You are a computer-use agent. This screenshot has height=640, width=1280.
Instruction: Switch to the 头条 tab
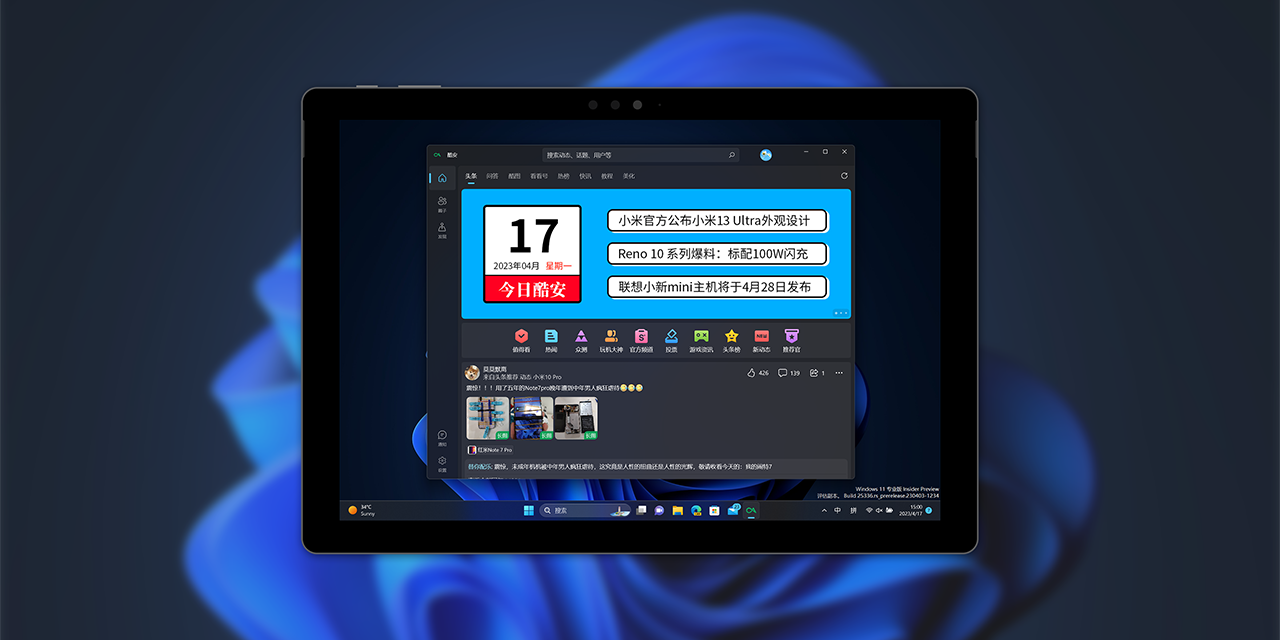click(471, 176)
